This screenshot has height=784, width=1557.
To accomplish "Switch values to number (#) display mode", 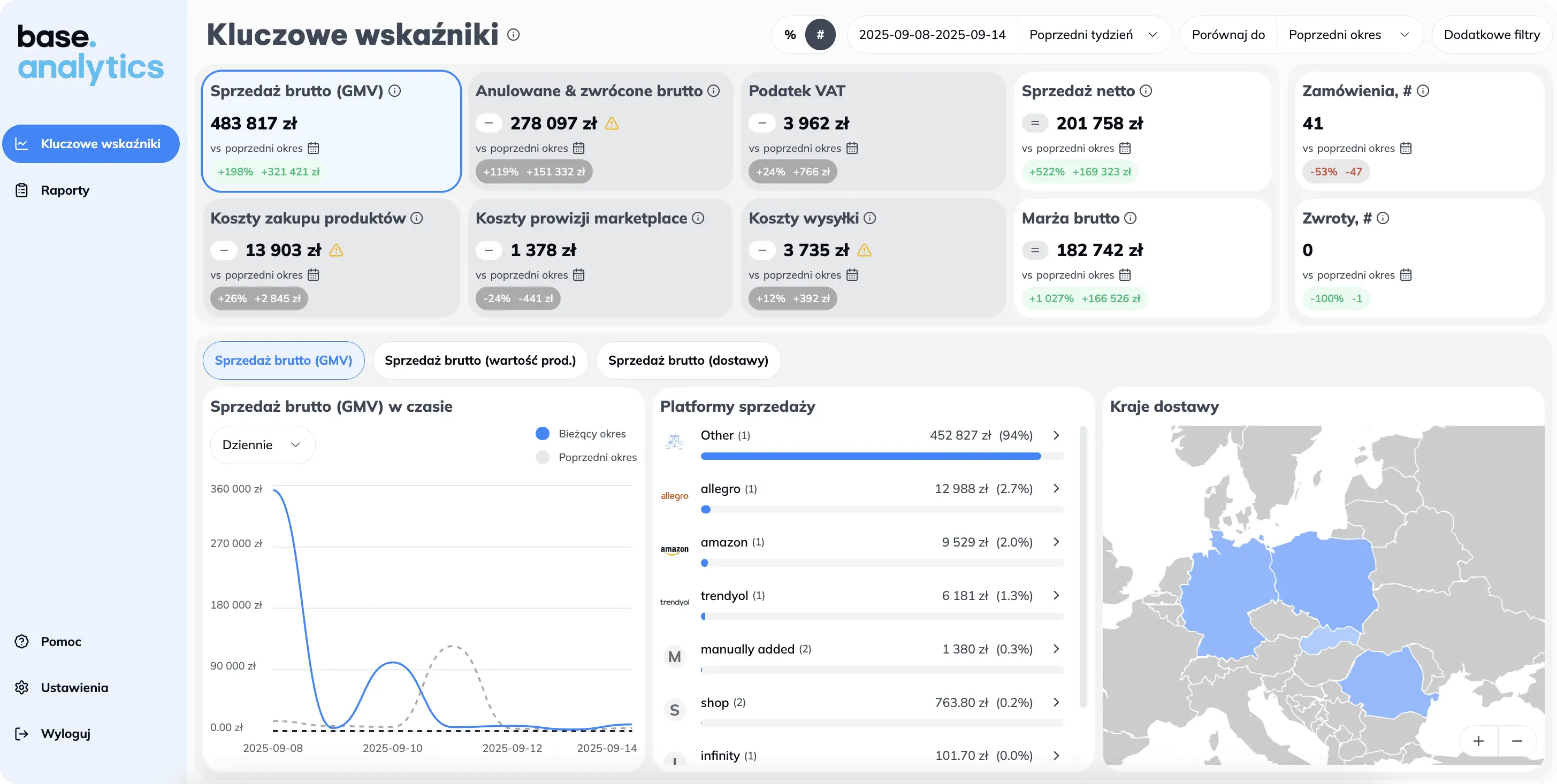I will pyautogui.click(x=820, y=34).
